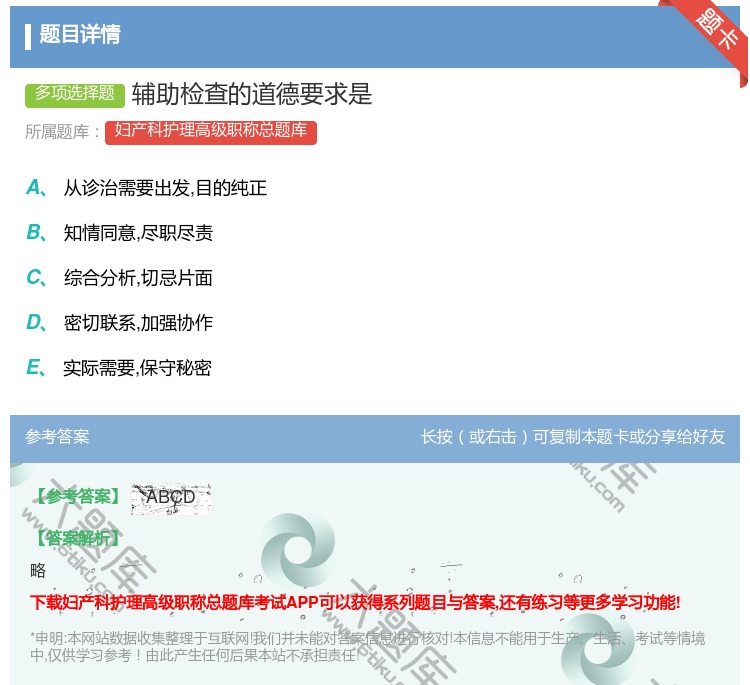This screenshot has height=685, width=750.
Task: Click the 申明 disclaimer text
Action: pyautogui.click(x=367, y=647)
